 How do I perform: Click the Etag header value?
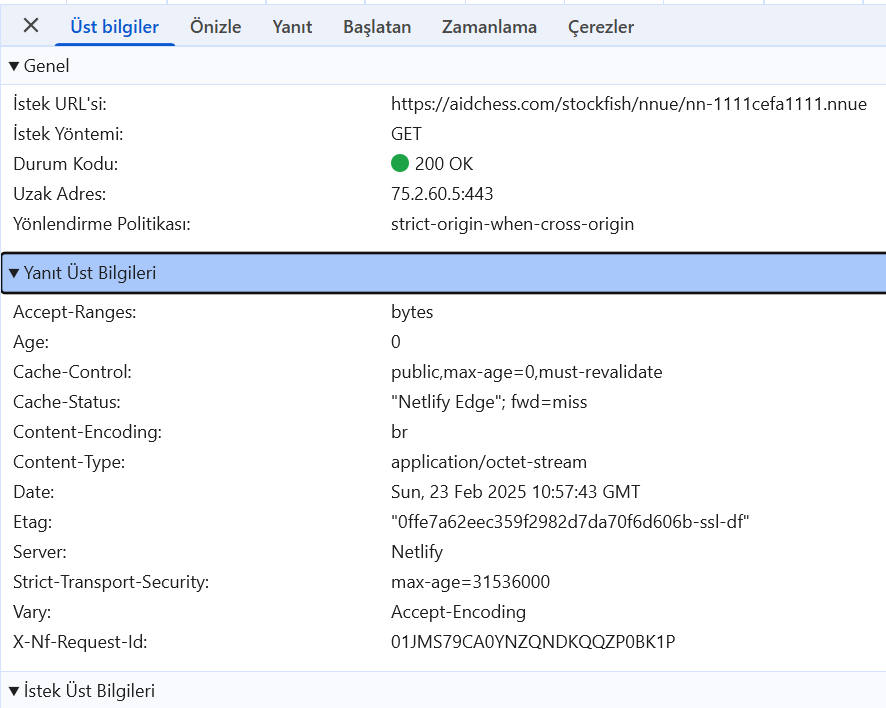click(x=570, y=522)
